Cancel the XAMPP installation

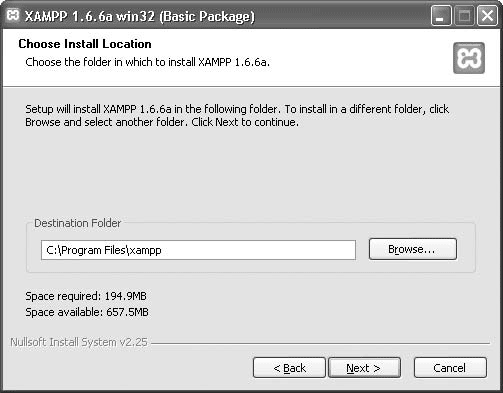450,368
